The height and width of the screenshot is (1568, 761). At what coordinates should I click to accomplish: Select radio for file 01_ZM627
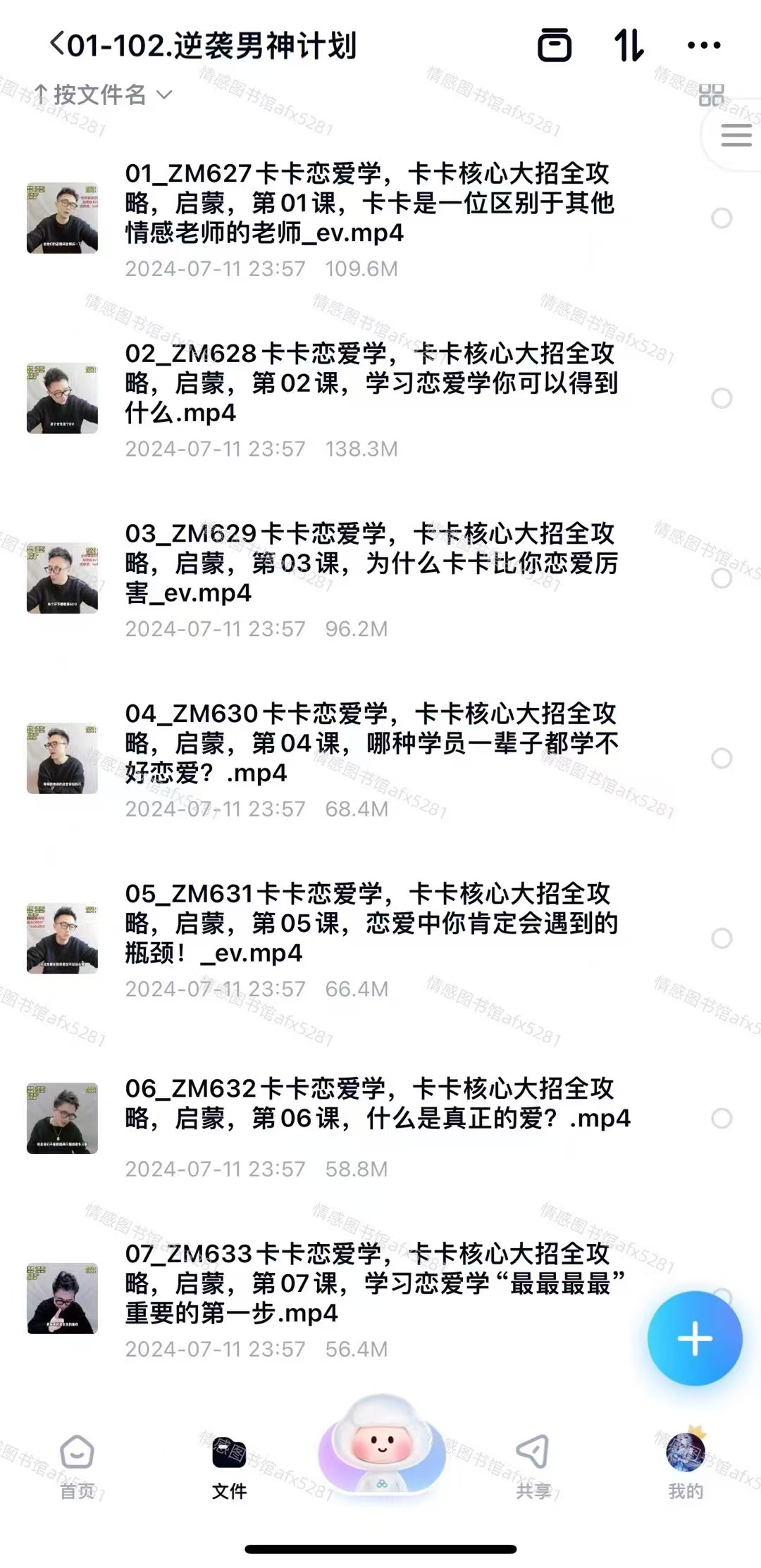tap(722, 218)
